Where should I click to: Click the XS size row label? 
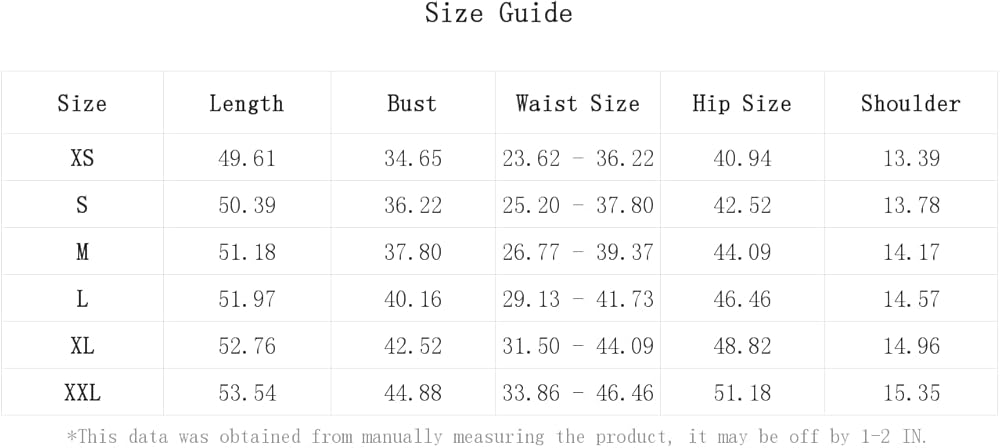coord(82,158)
